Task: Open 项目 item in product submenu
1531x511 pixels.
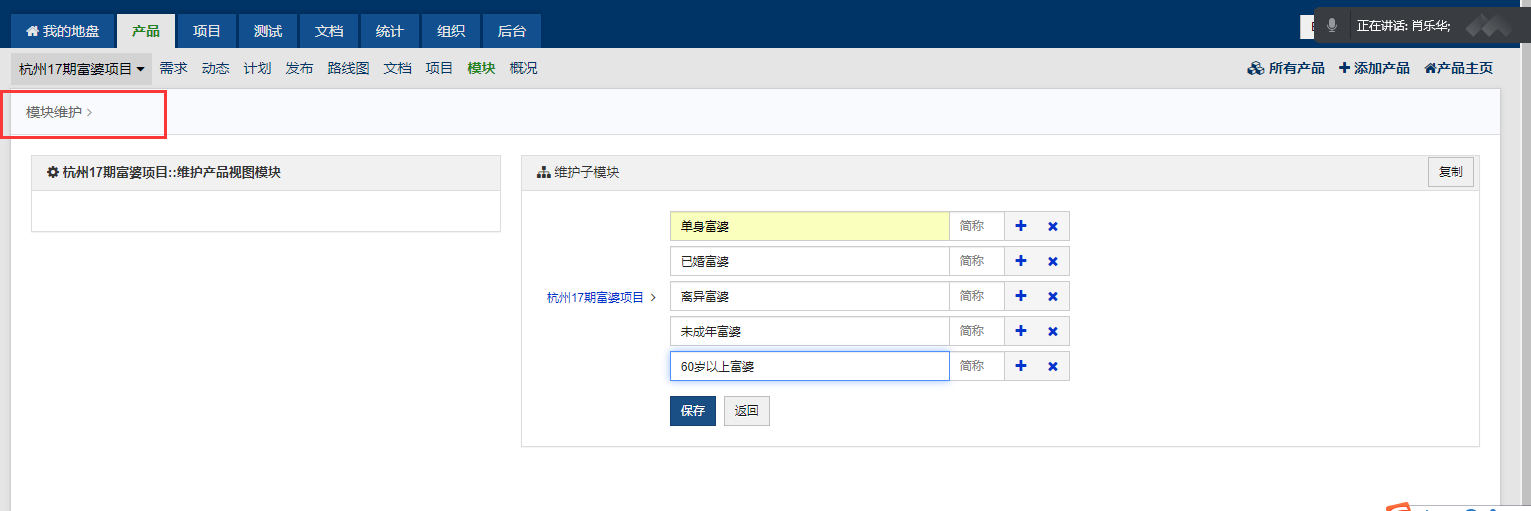Action: (x=439, y=68)
